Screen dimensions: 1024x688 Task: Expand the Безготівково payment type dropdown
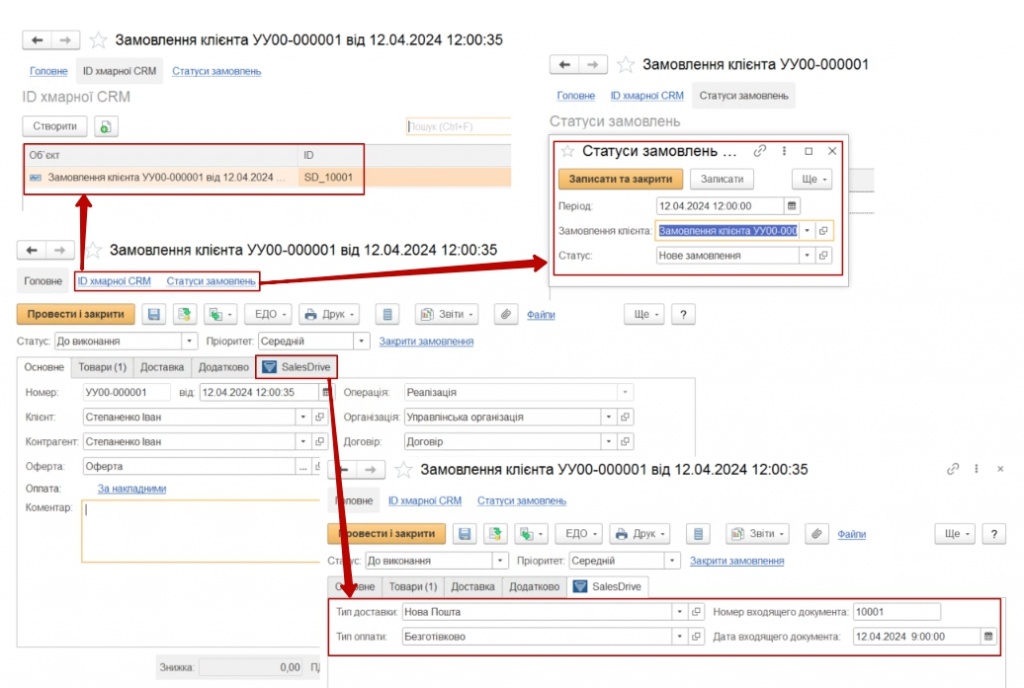680,636
